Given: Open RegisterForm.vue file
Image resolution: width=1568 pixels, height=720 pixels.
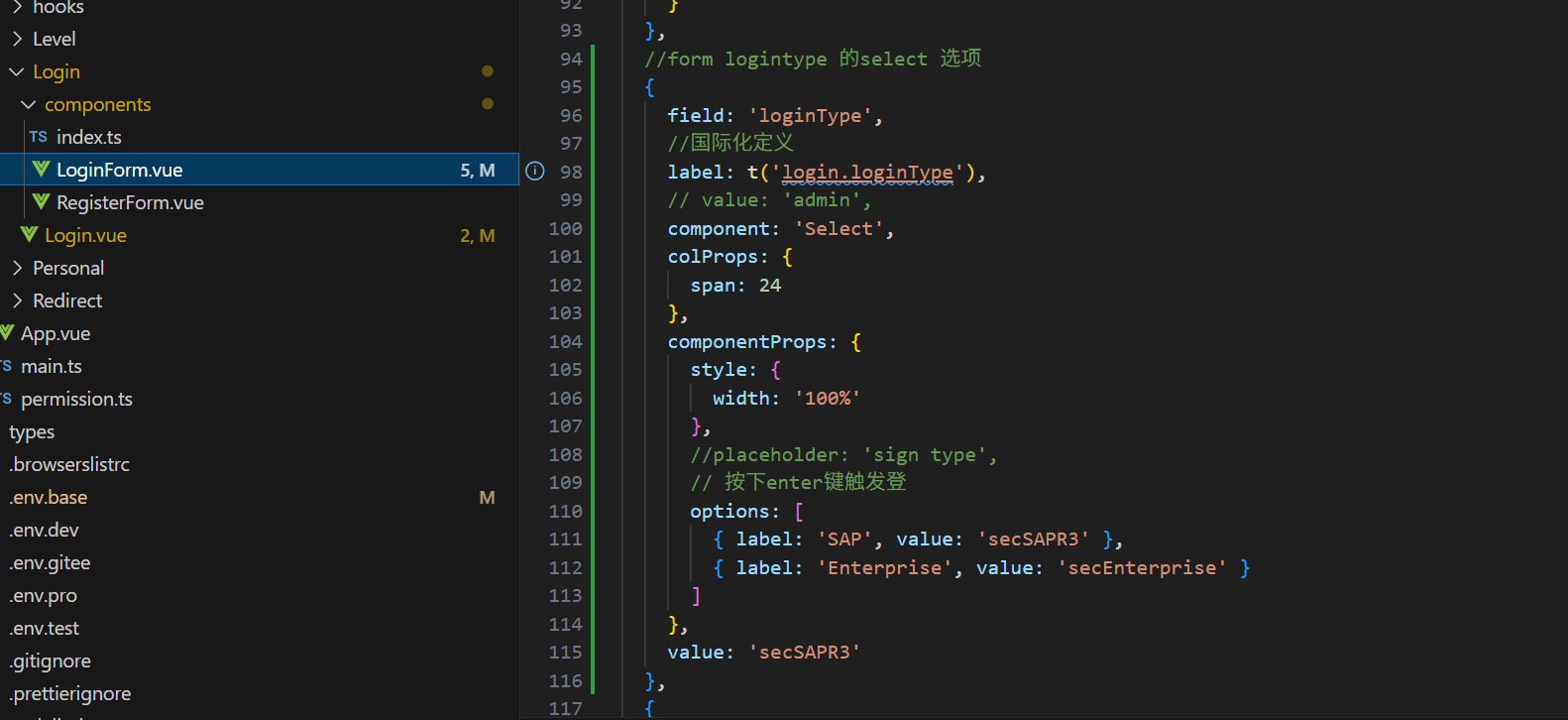Looking at the screenshot, I should pos(130,202).
